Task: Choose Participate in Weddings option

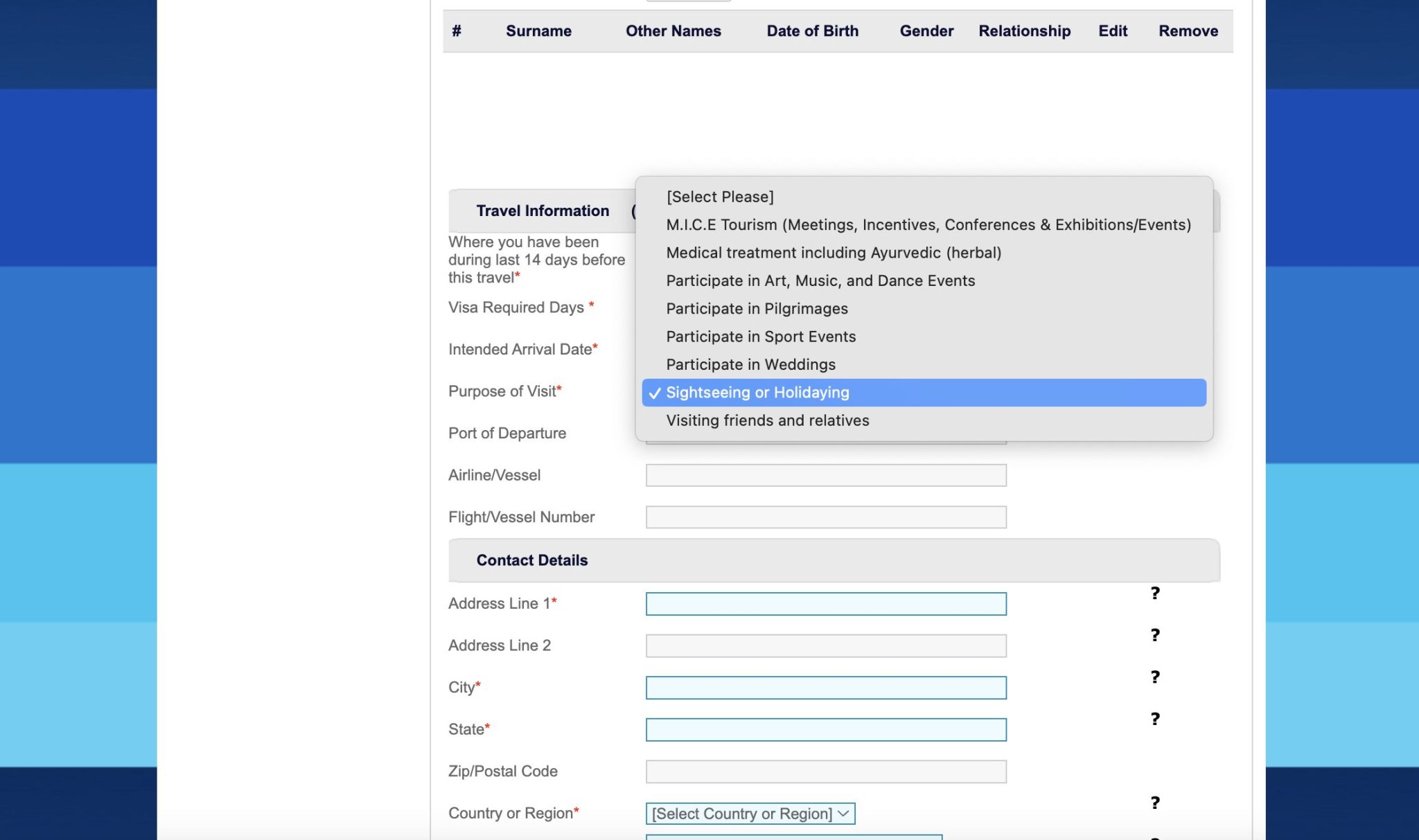Action: 924,364
